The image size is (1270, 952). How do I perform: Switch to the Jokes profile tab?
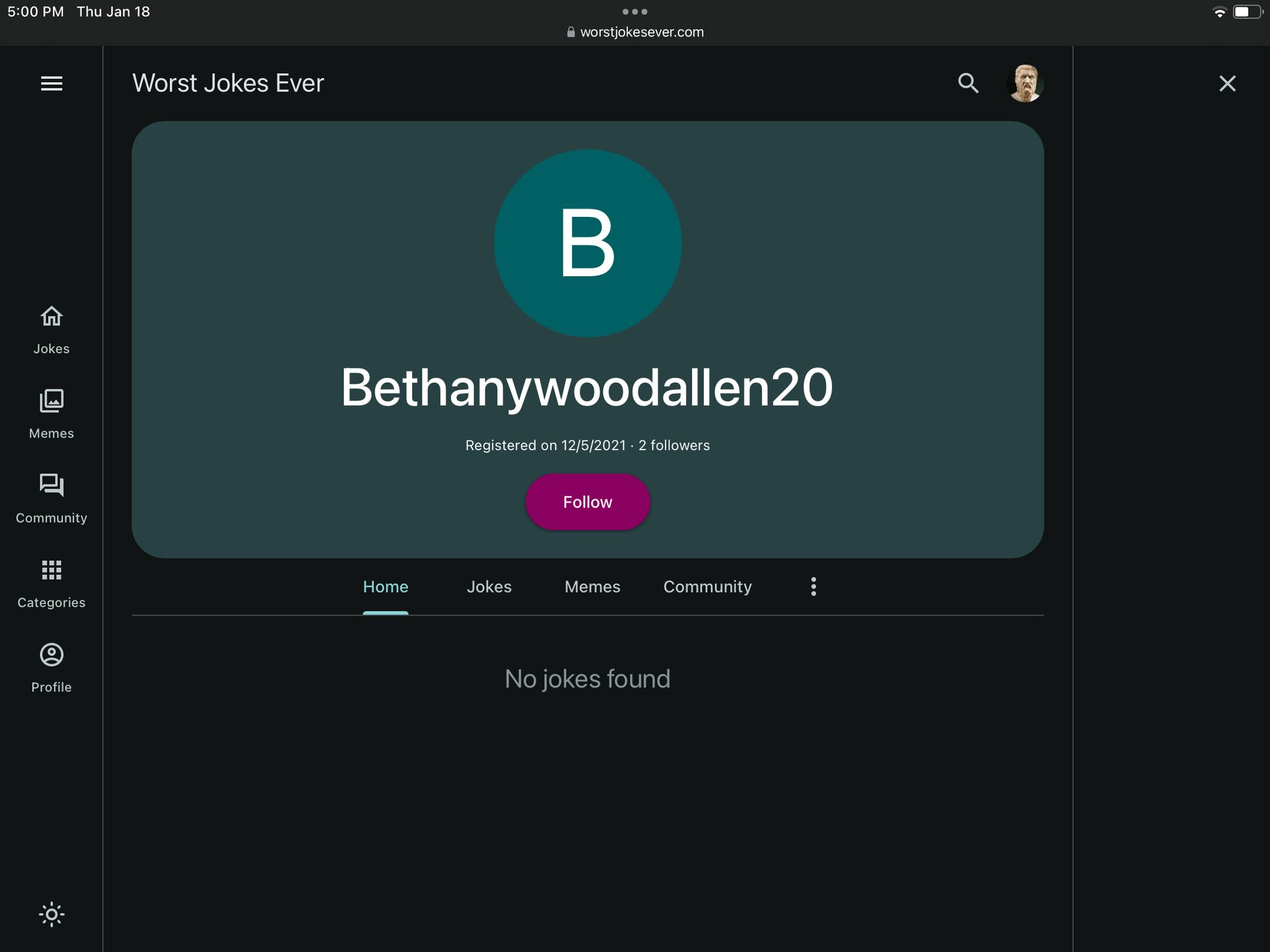489,587
